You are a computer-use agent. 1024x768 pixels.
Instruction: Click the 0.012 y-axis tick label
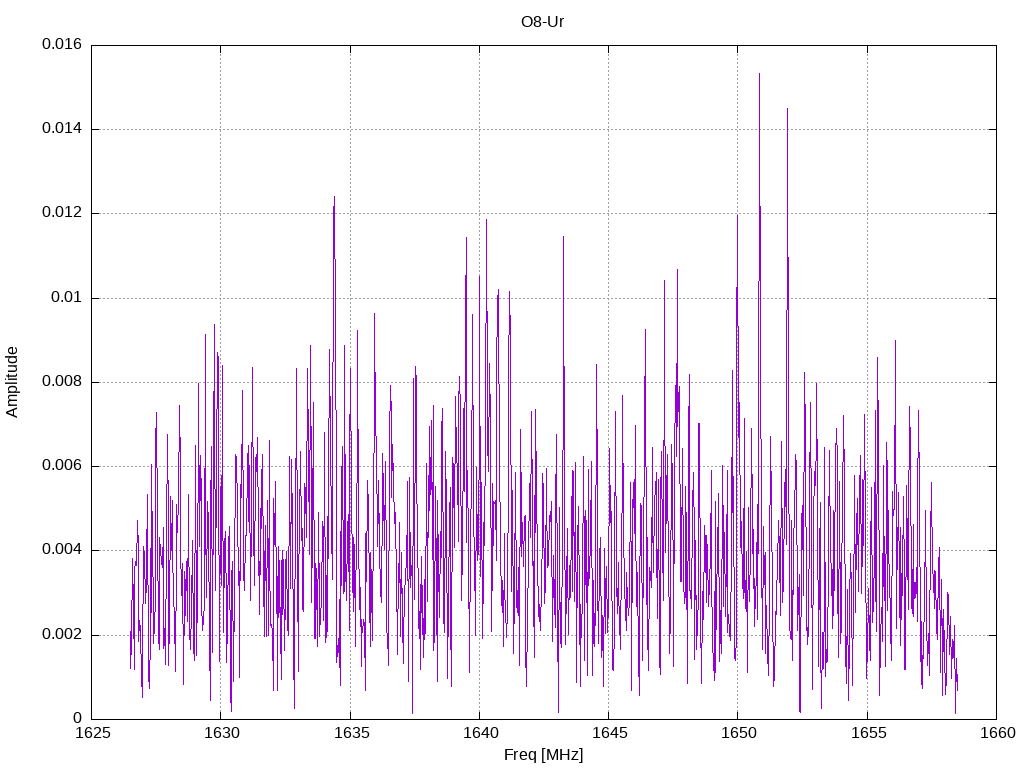tap(62, 213)
